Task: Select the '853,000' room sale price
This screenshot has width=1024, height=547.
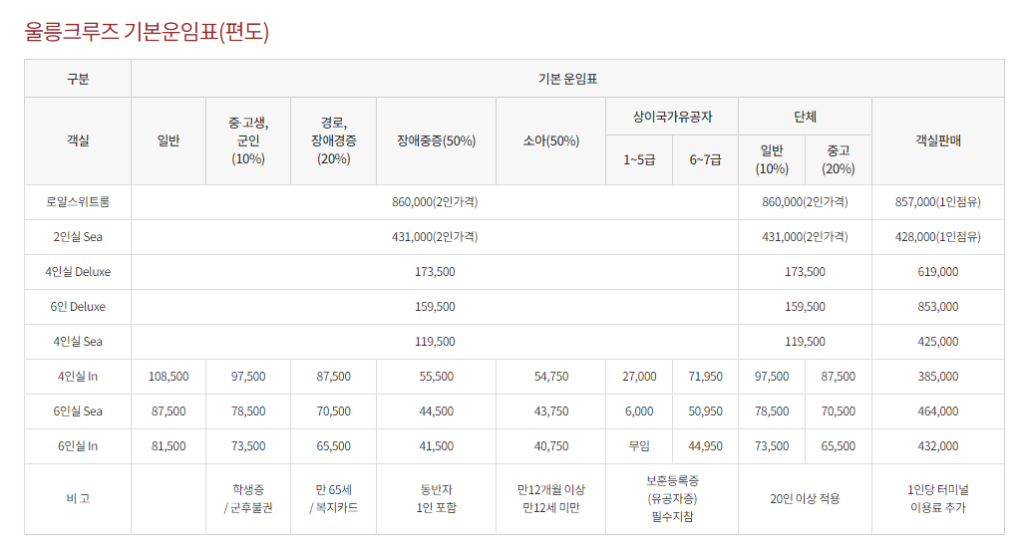Action: pos(938,307)
